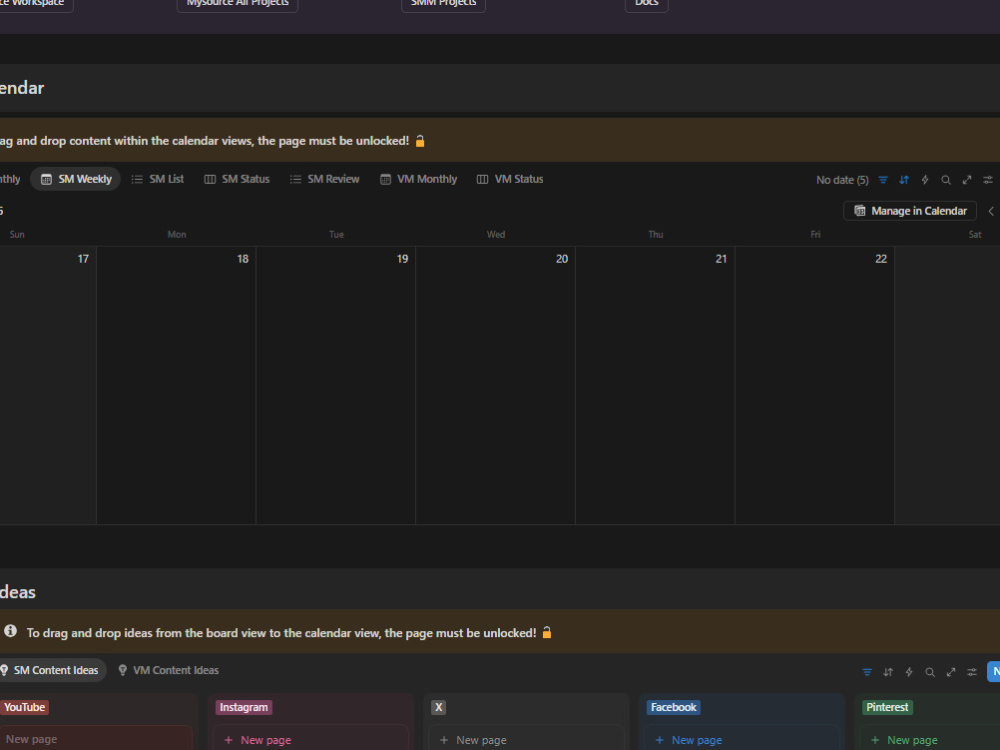The image size is (1000, 750).
Task: Search the content ideas board
Action: pos(930,672)
